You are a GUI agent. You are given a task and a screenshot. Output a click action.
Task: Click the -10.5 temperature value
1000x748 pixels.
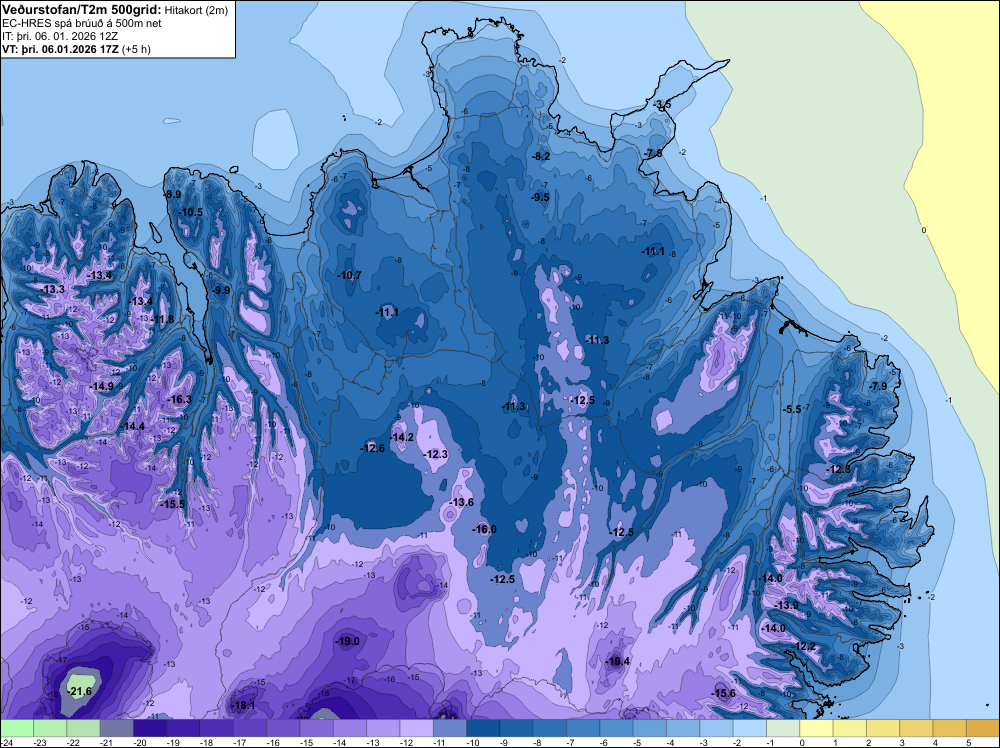tap(191, 212)
